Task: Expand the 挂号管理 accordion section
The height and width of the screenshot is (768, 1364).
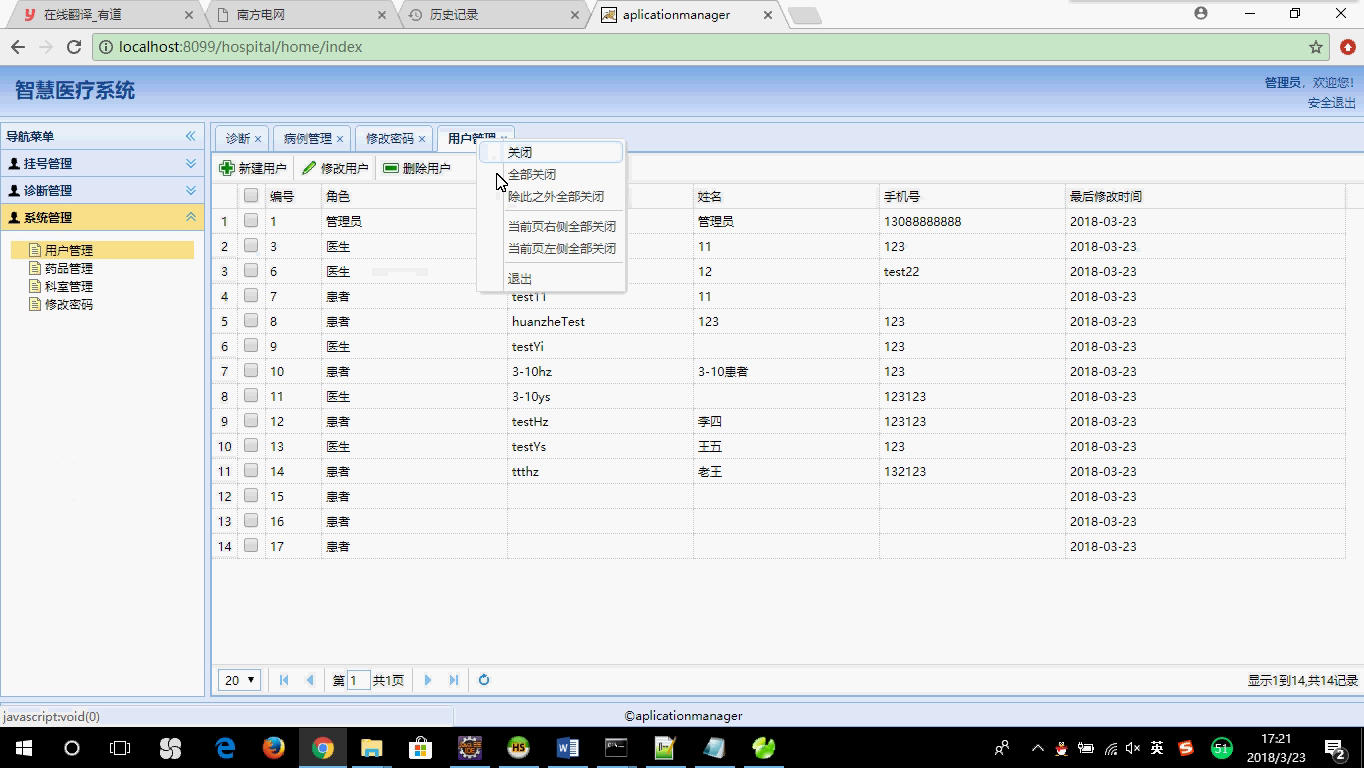Action: (190, 163)
